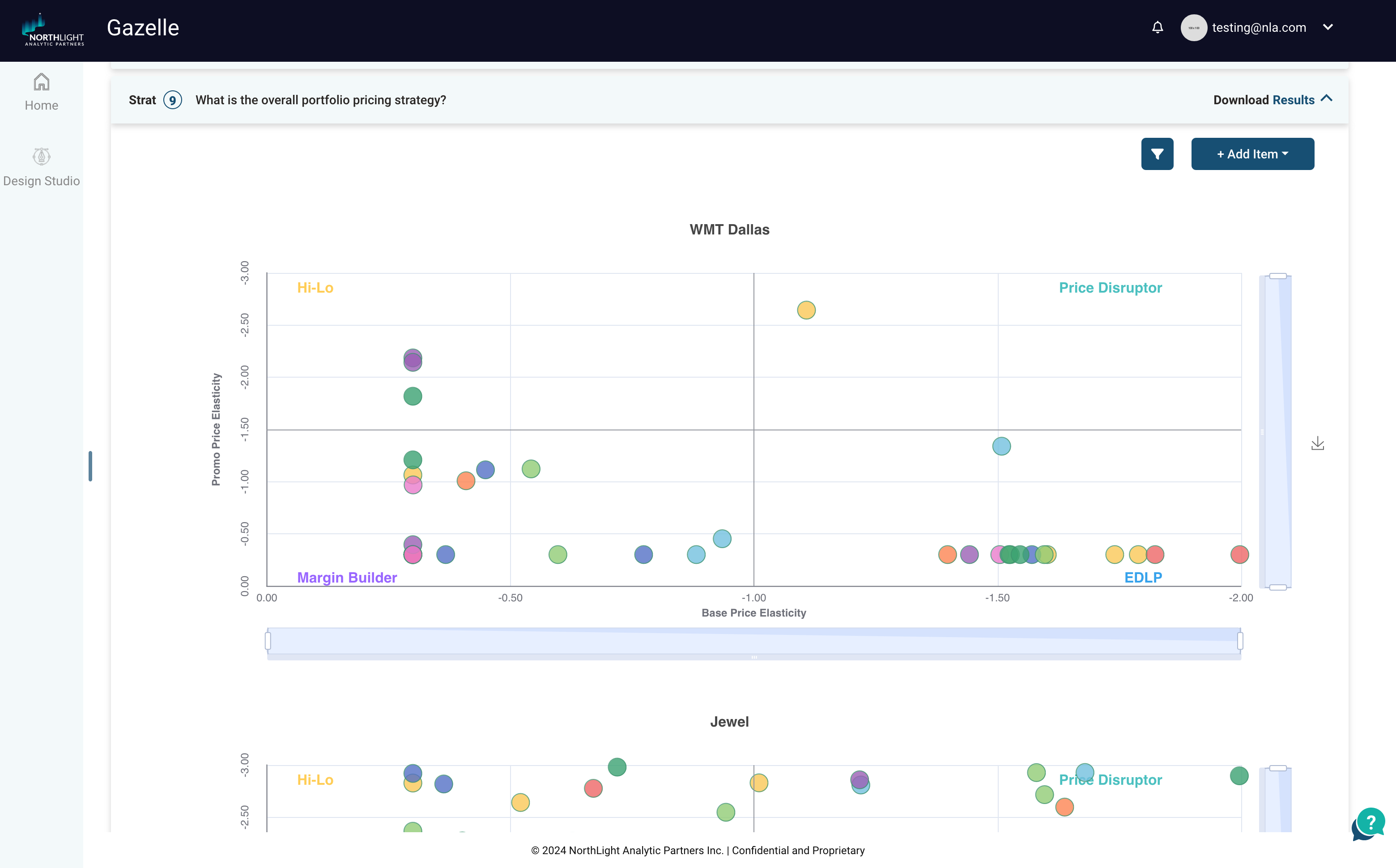Click the Promo Price Elasticity axis label
Image resolution: width=1396 pixels, height=868 pixels.
coord(216,430)
